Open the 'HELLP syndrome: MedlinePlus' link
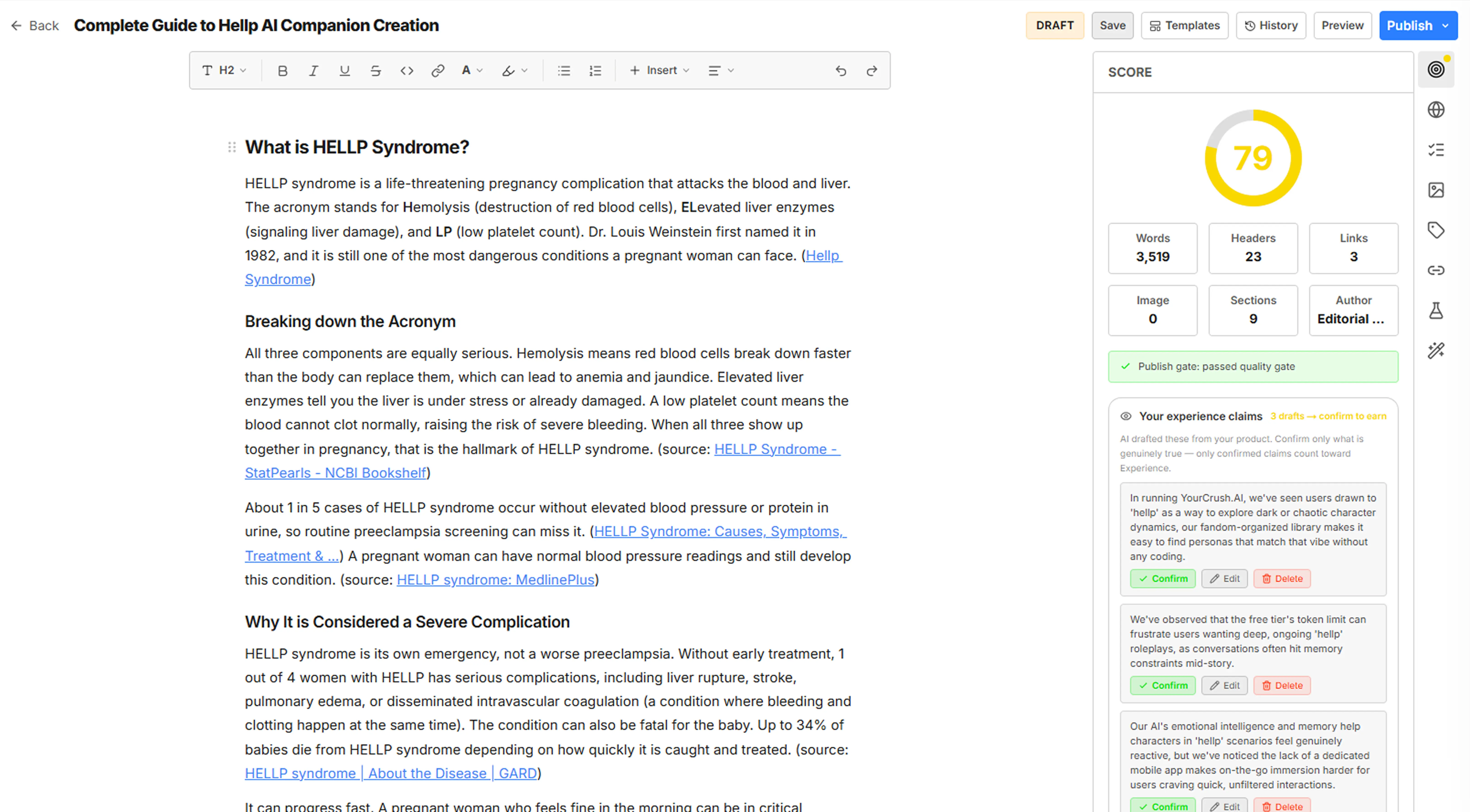This screenshot has height=812, width=1470. [x=495, y=580]
